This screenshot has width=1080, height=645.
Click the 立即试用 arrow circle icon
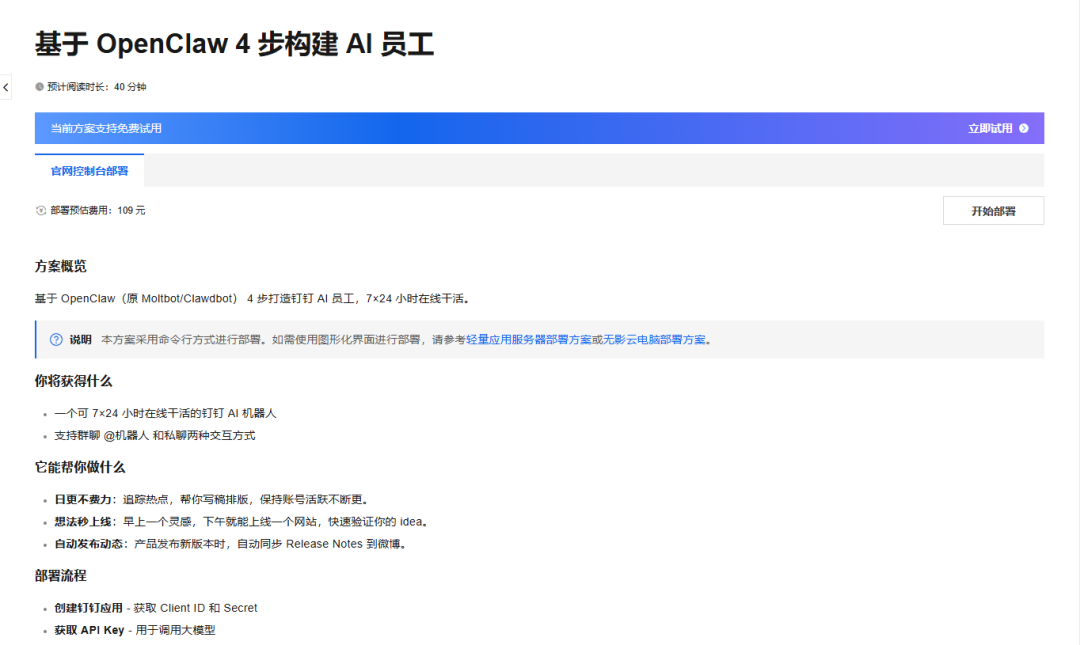[x=1024, y=128]
